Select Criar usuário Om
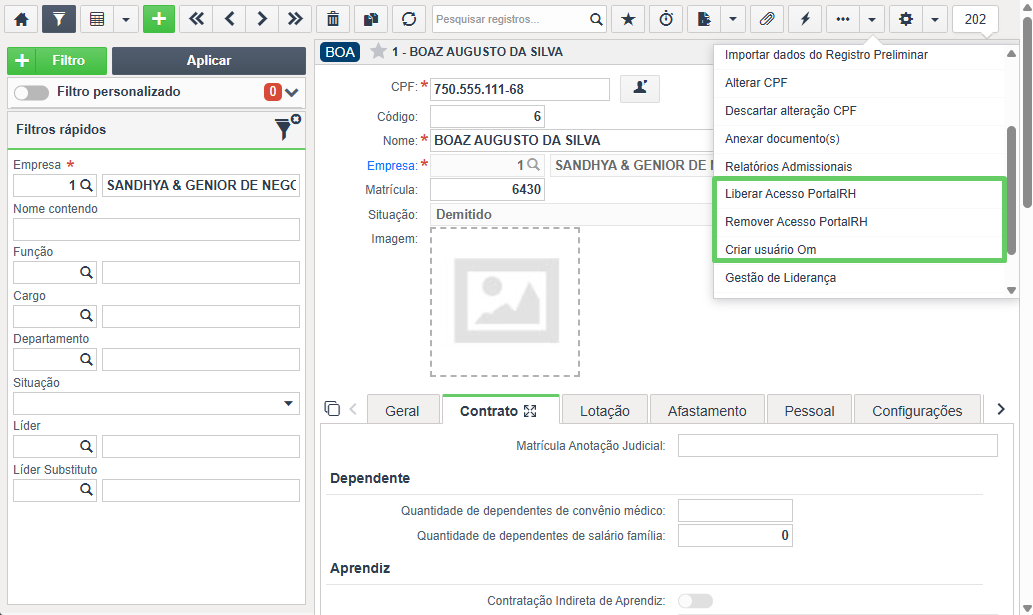Image resolution: width=1033 pixels, height=615 pixels. click(770, 250)
